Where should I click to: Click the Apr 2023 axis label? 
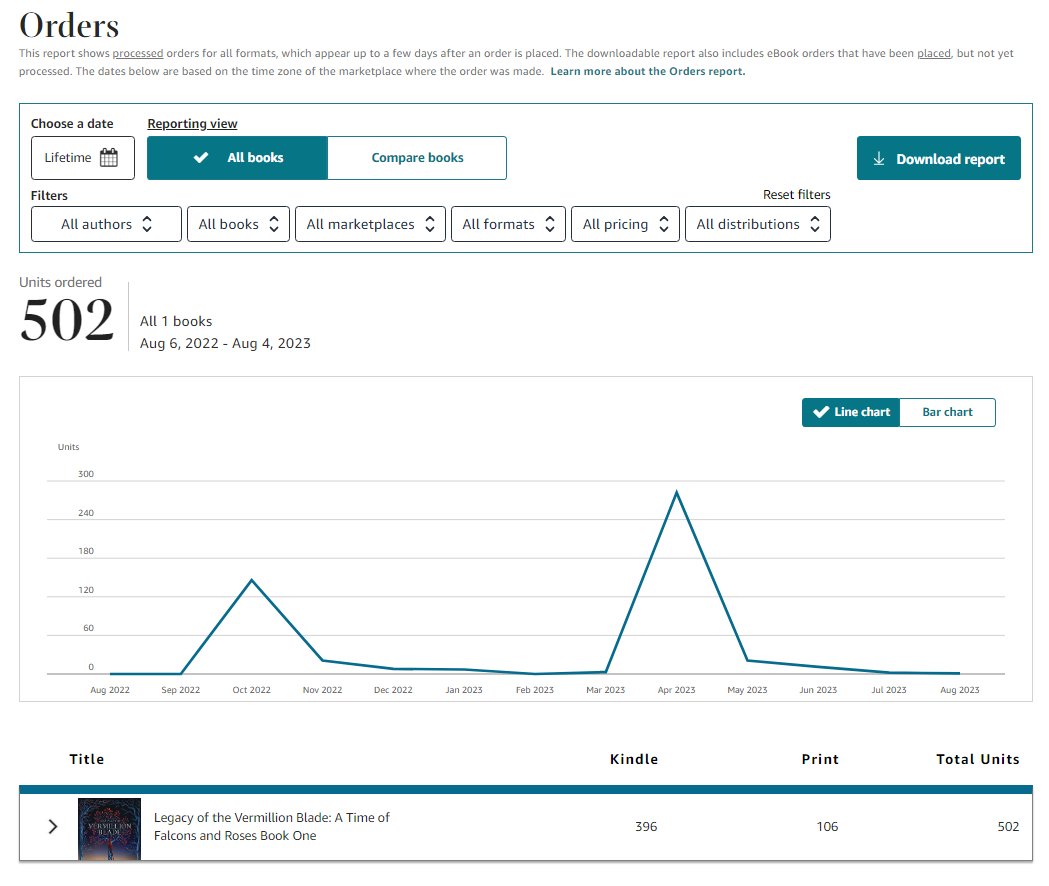pyautogui.click(x=676, y=690)
